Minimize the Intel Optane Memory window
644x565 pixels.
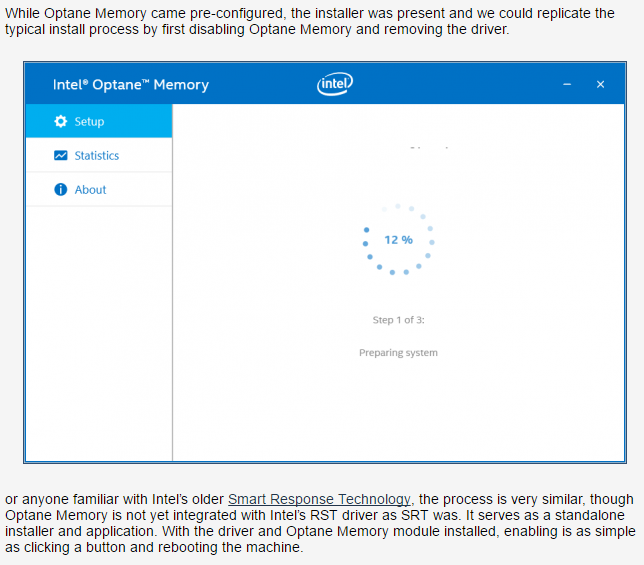point(567,84)
